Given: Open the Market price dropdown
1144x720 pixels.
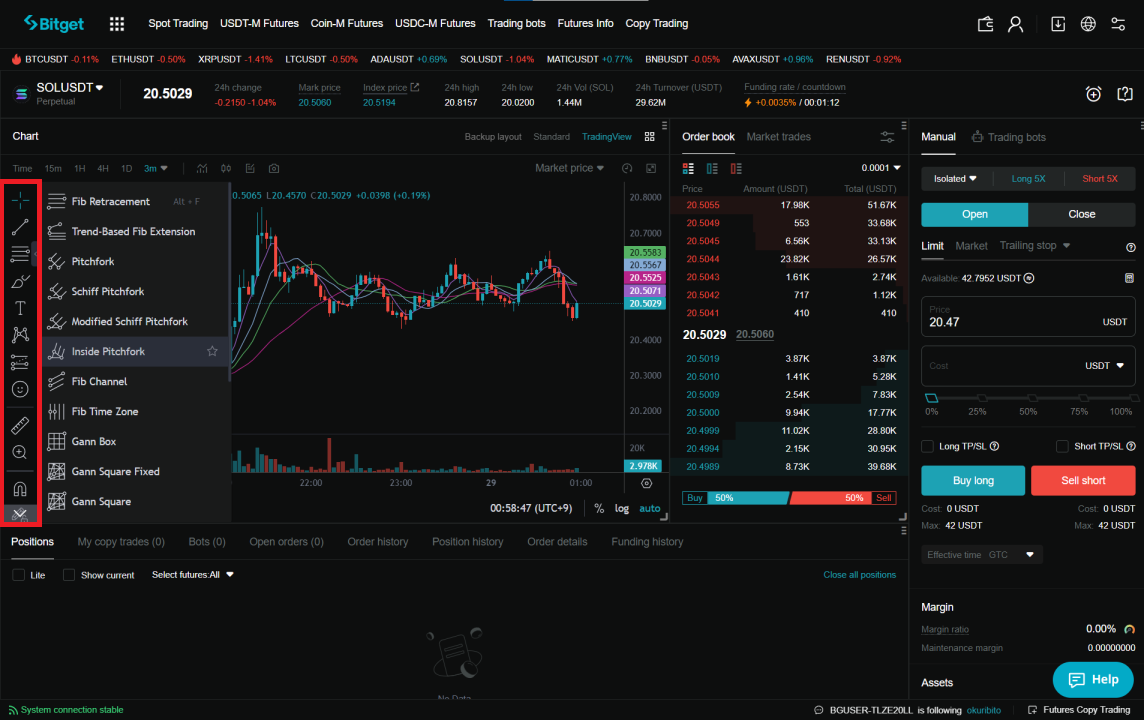Looking at the screenshot, I should tap(569, 169).
